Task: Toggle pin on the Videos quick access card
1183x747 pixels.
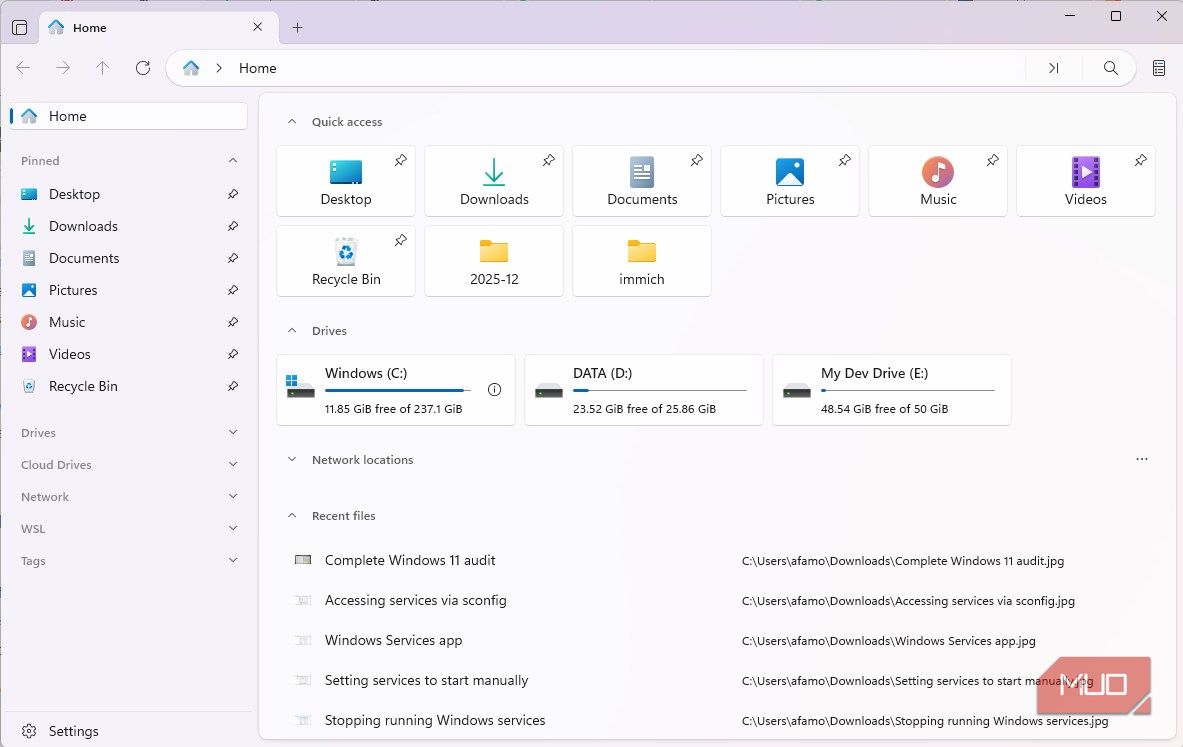Action: 1140,160
